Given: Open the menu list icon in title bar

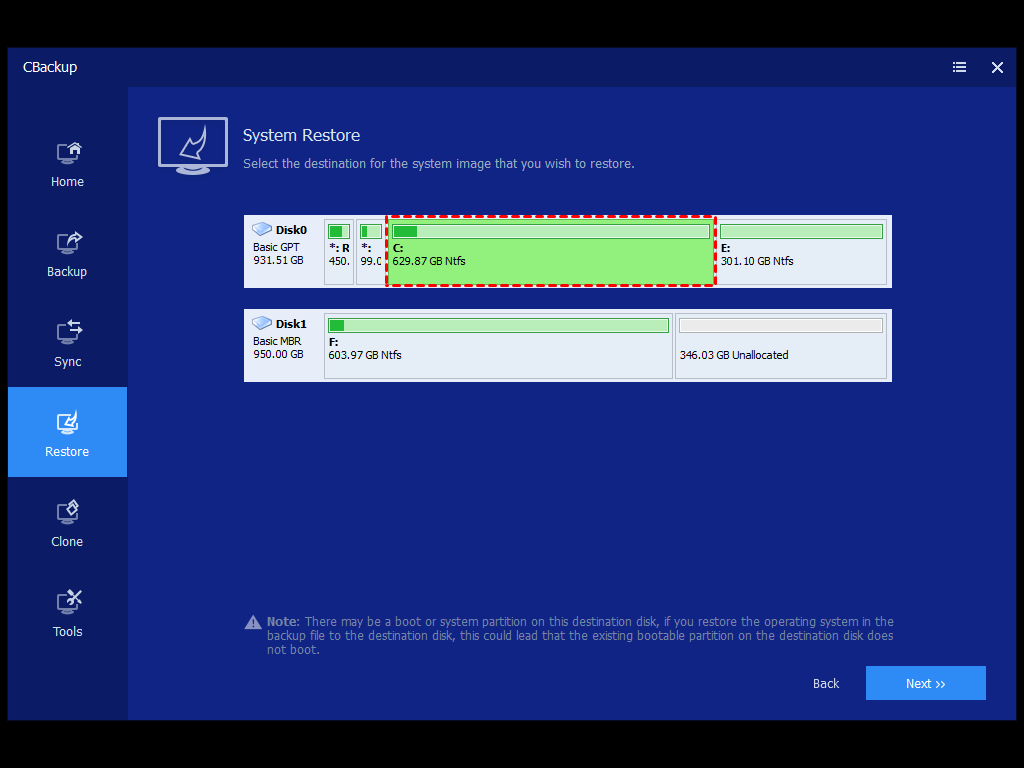Looking at the screenshot, I should tap(959, 67).
